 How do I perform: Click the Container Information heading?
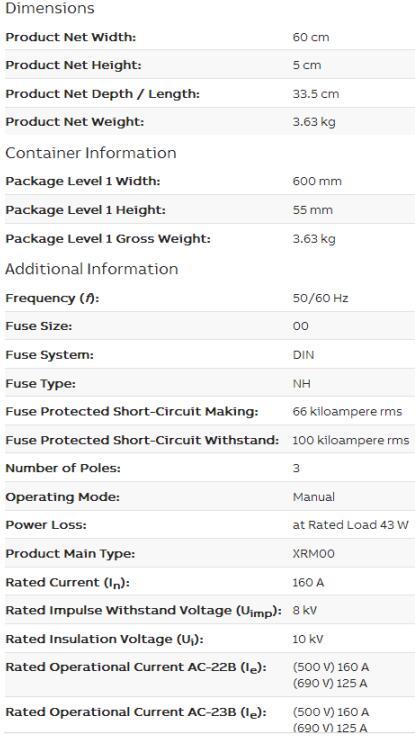coord(91,153)
